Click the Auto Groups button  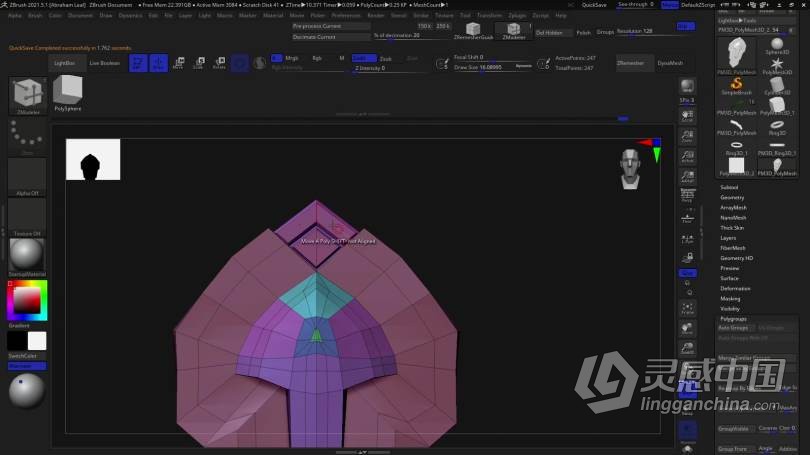736,328
